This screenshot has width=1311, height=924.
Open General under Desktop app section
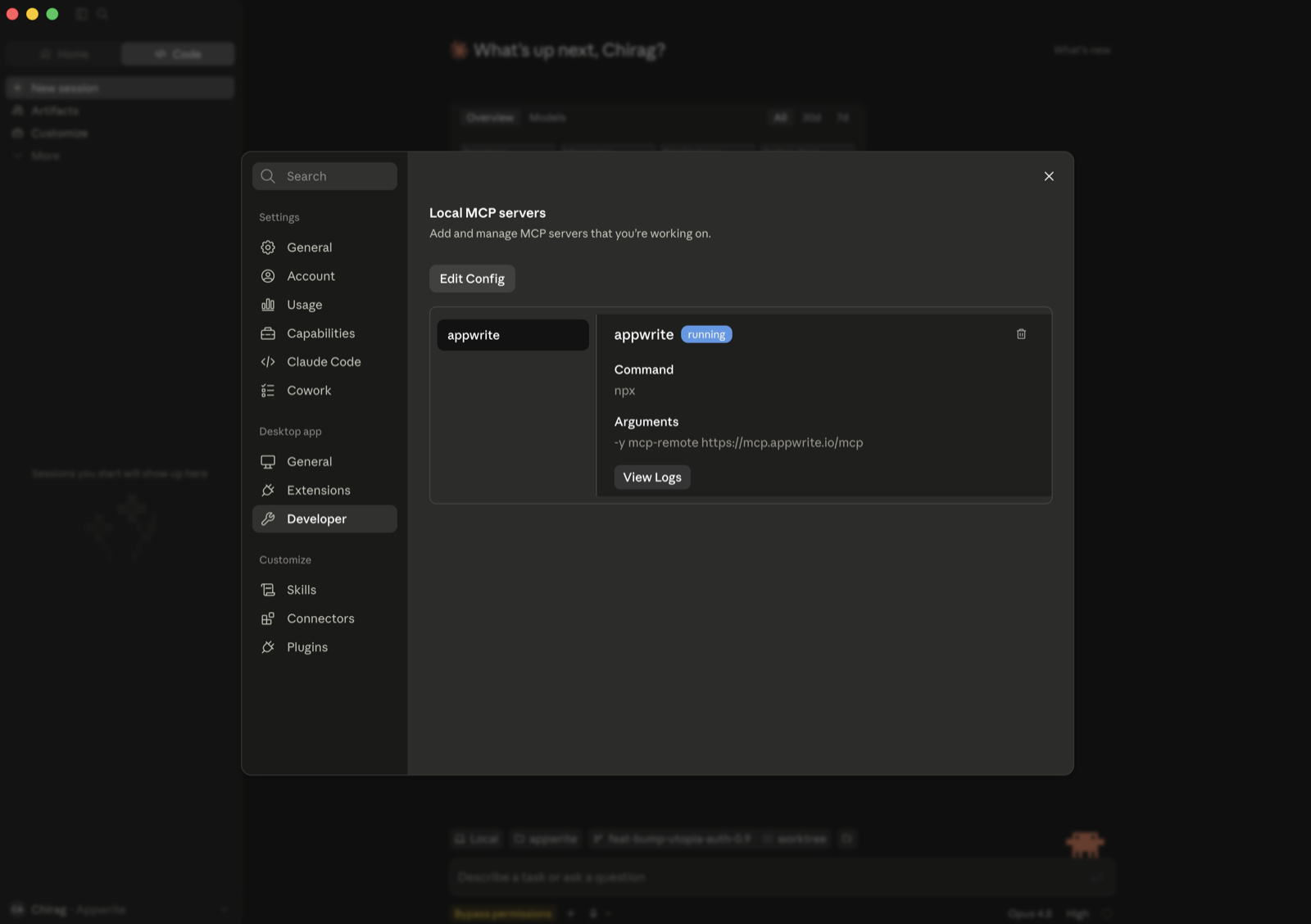click(324, 462)
